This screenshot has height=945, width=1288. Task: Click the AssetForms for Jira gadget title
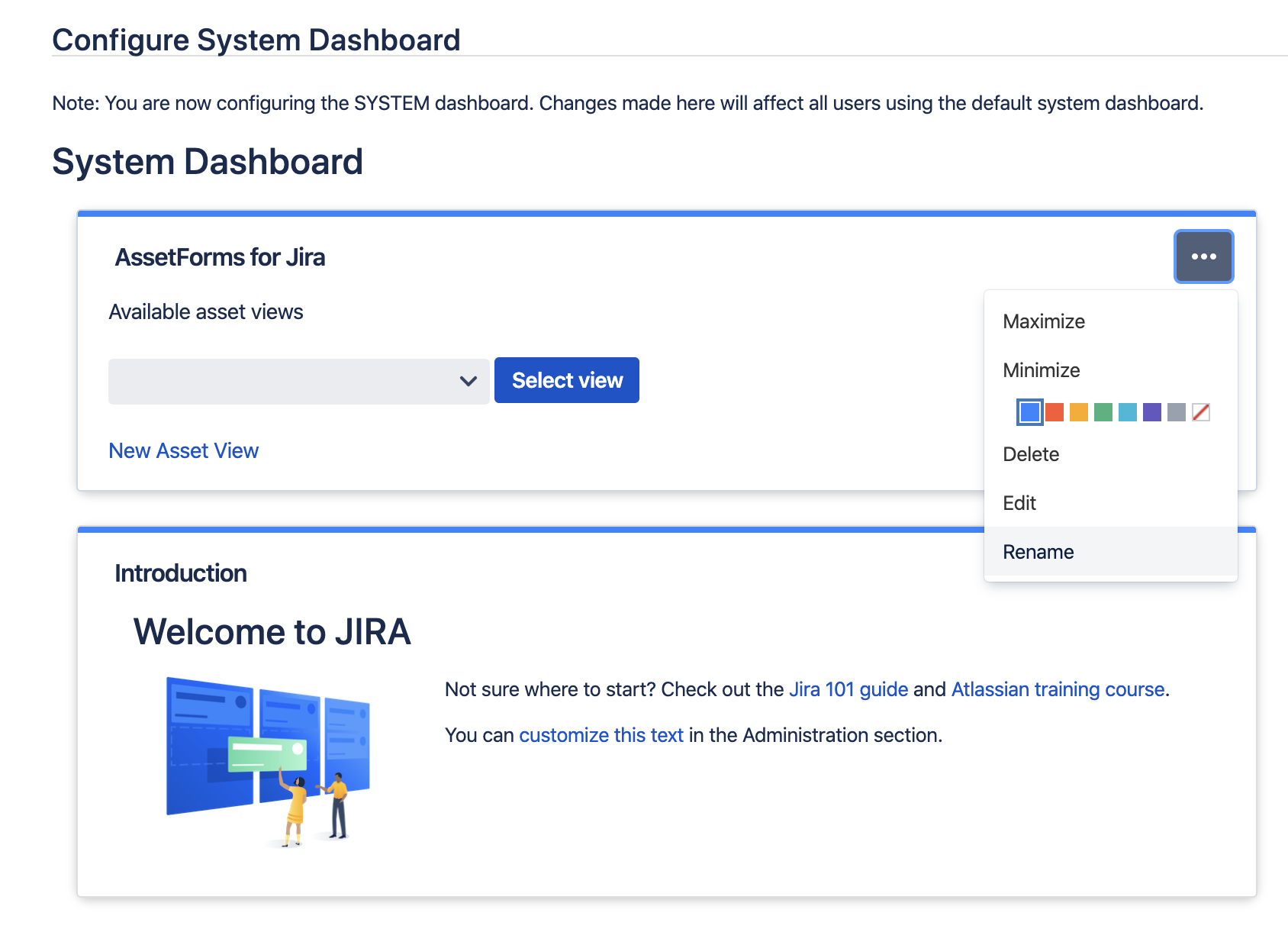[220, 257]
